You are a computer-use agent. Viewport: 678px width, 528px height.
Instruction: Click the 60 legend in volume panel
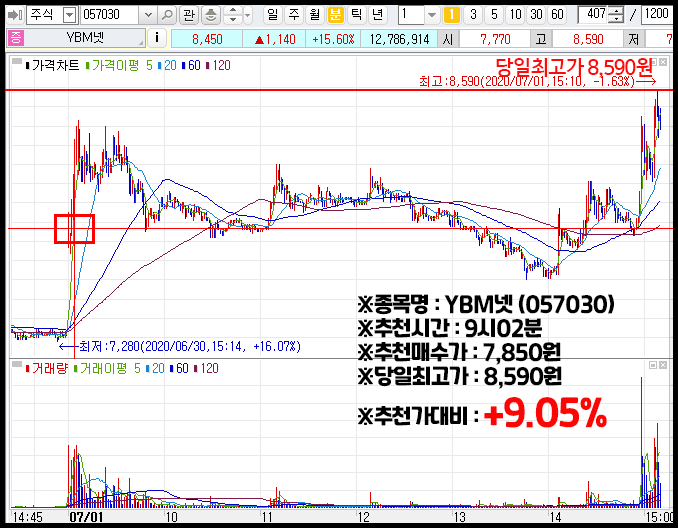point(179,368)
